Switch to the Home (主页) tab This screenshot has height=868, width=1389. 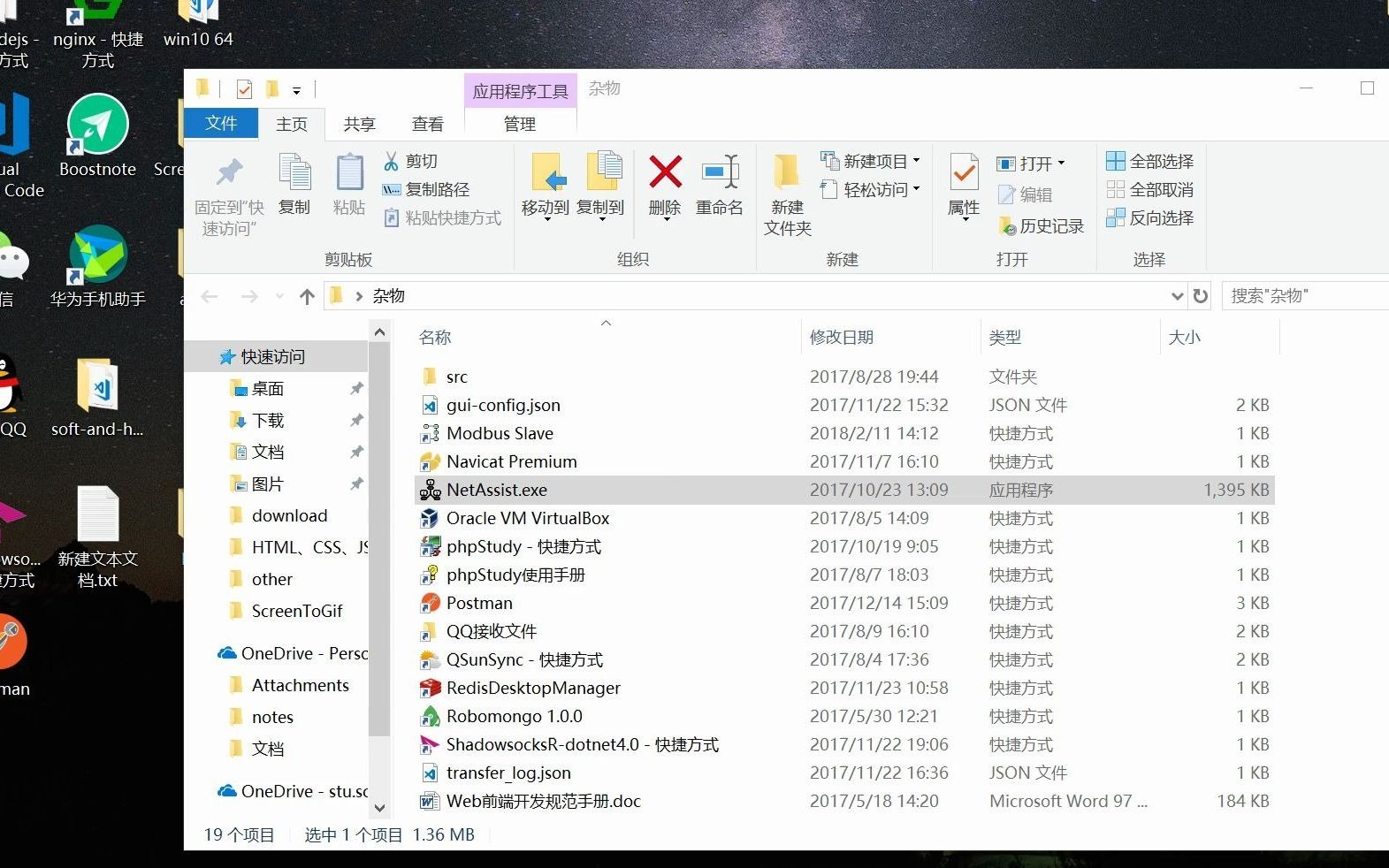(292, 124)
